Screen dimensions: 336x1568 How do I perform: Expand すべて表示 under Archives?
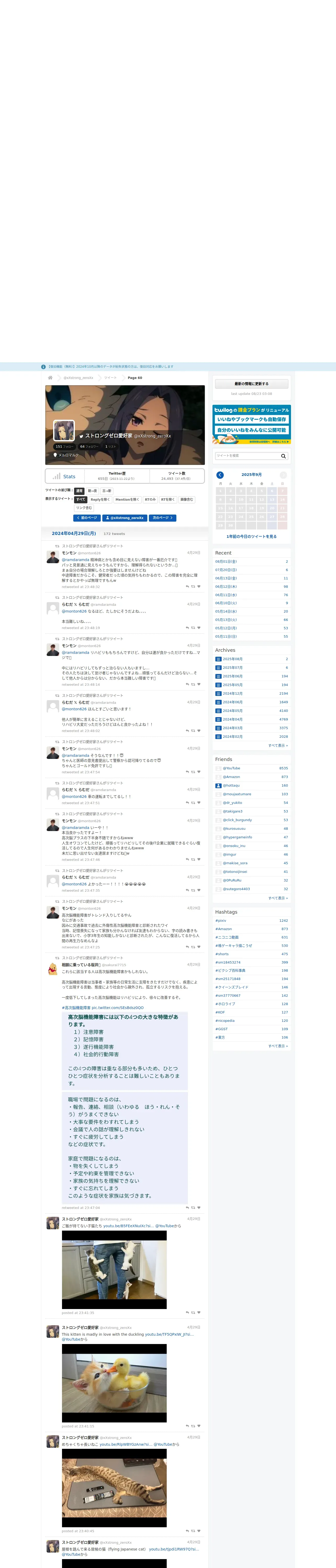278,745
